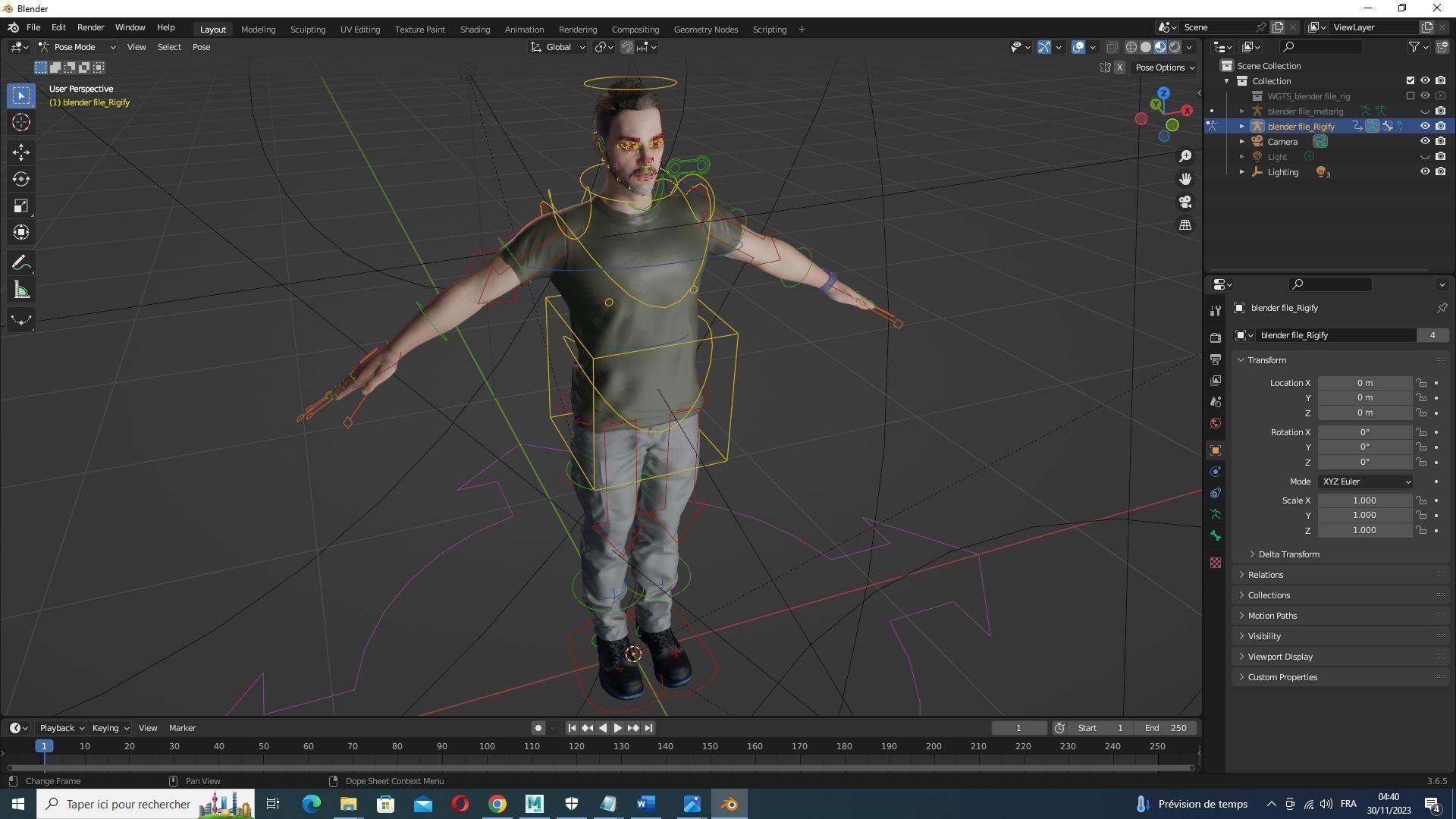Uncheck the Collection exclude checkbox
The height and width of the screenshot is (819, 1456).
click(x=1410, y=80)
